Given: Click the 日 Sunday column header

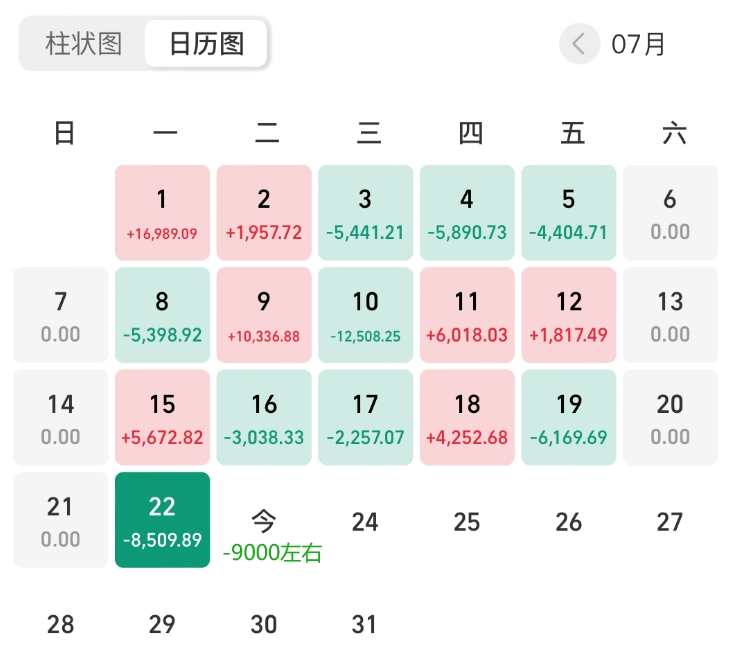Looking at the screenshot, I should tap(64, 133).
